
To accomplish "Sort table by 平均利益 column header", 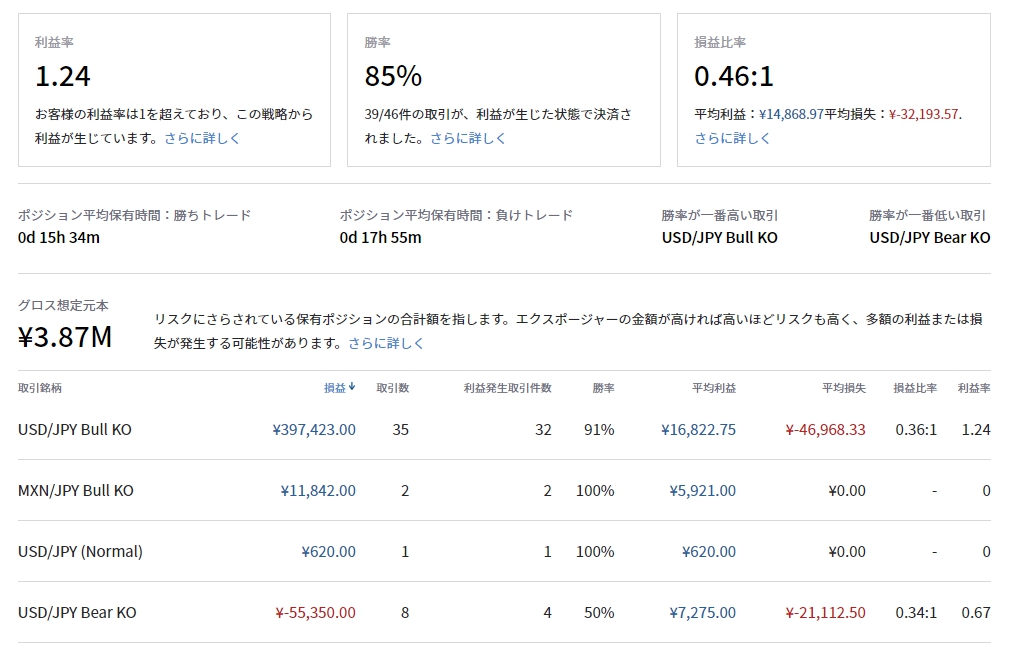I will click(x=714, y=388).
